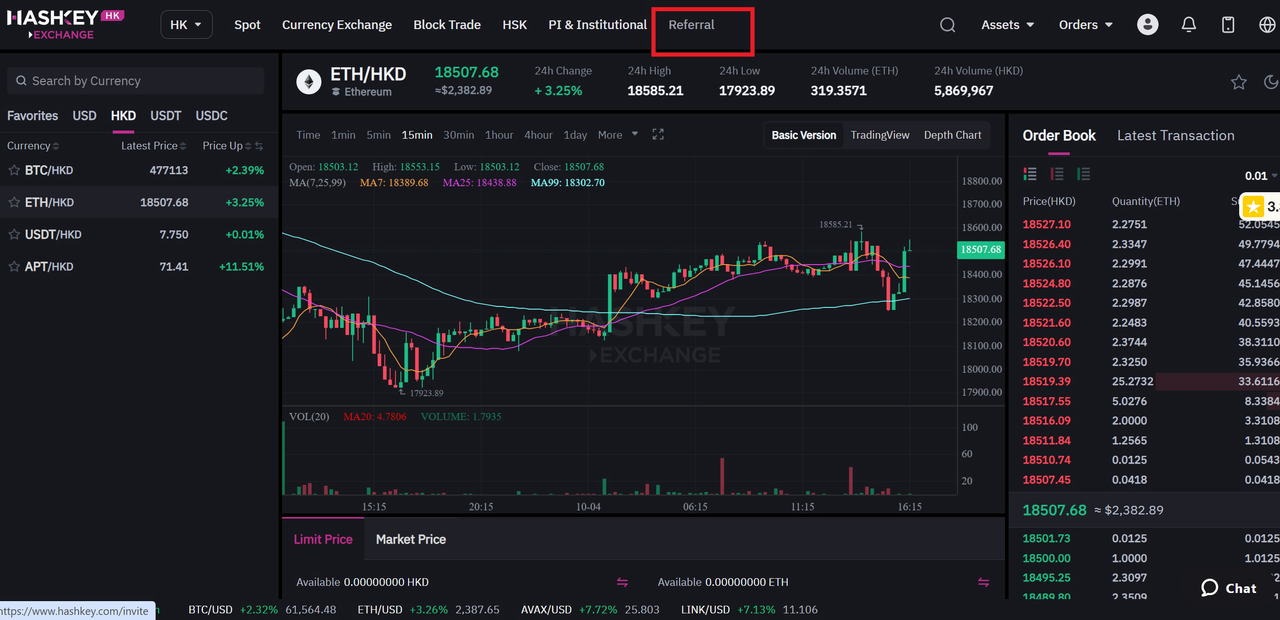This screenshot has height=620, width=1280.
Task: Show sell orders only in order book
Action: (1057, 174)
